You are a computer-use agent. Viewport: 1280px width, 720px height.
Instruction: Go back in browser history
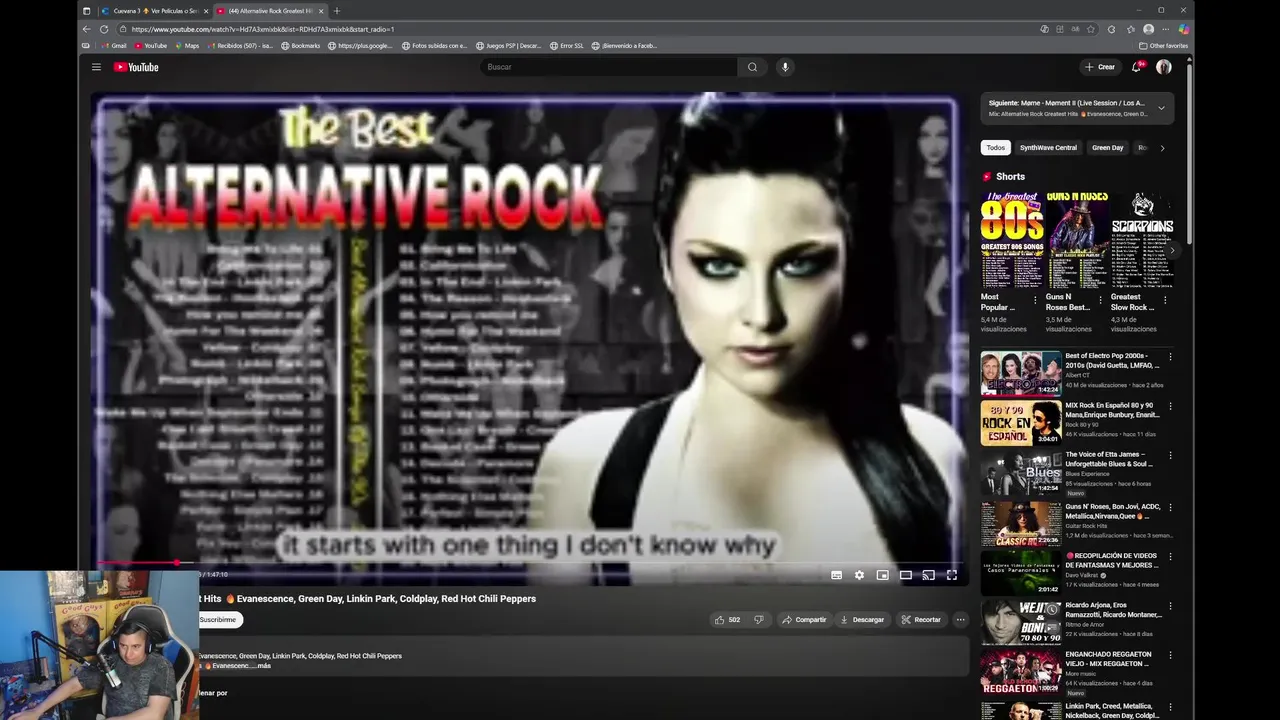pyautogui.click(x=86, y=29)
